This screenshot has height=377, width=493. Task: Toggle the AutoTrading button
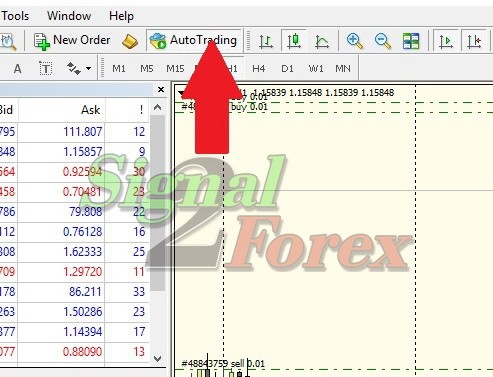pyautogui.click(x=193, y=41)
